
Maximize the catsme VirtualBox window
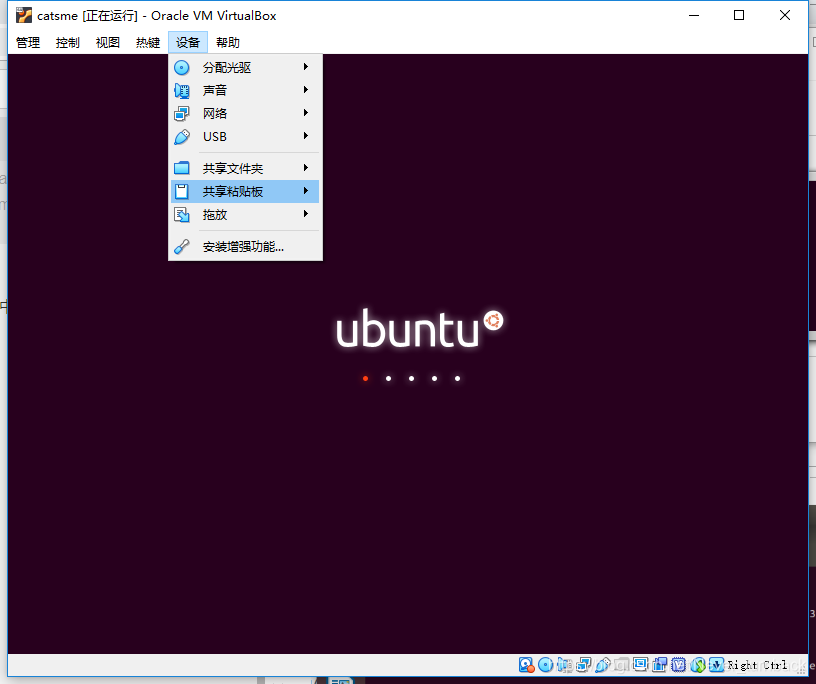pos(738,16)
